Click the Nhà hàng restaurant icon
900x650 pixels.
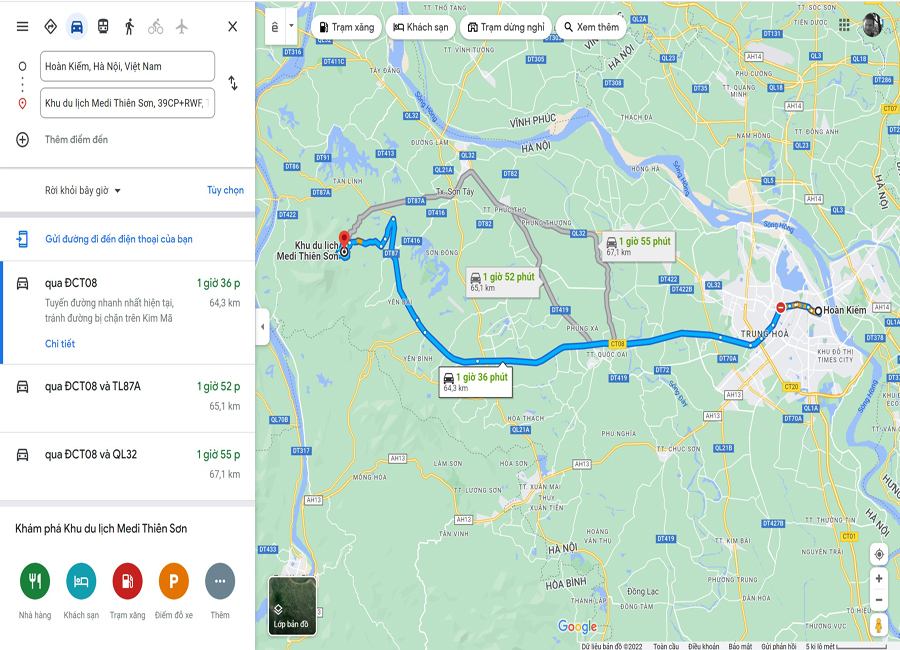coord(34,581)
